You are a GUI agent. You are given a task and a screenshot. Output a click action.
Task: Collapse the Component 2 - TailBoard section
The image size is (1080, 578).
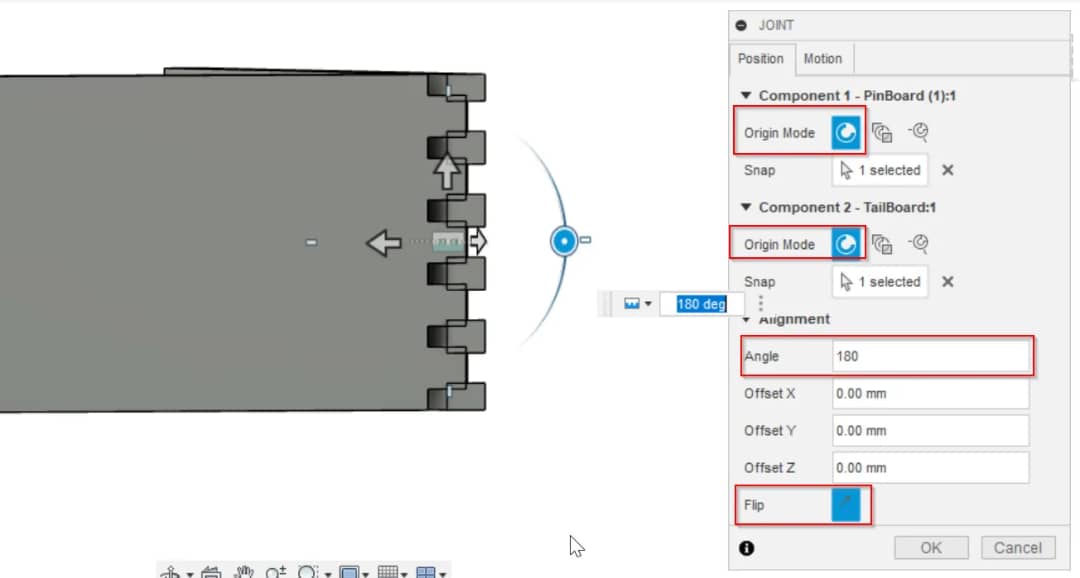tap(746, 207)
